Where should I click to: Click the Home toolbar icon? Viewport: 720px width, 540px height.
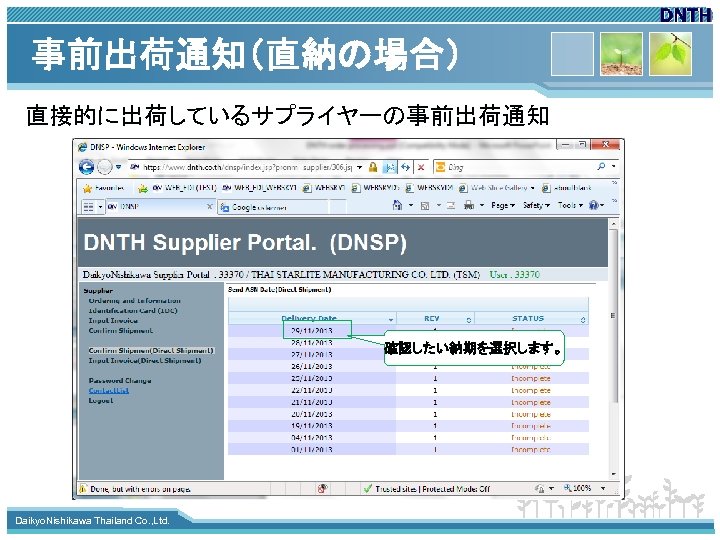click(397, 205)
